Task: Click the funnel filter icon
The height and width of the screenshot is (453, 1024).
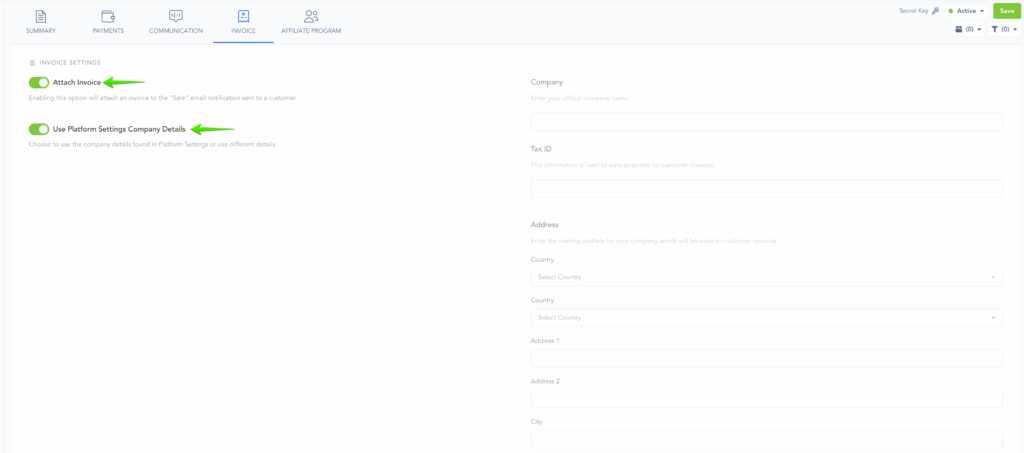Action: 995,30
